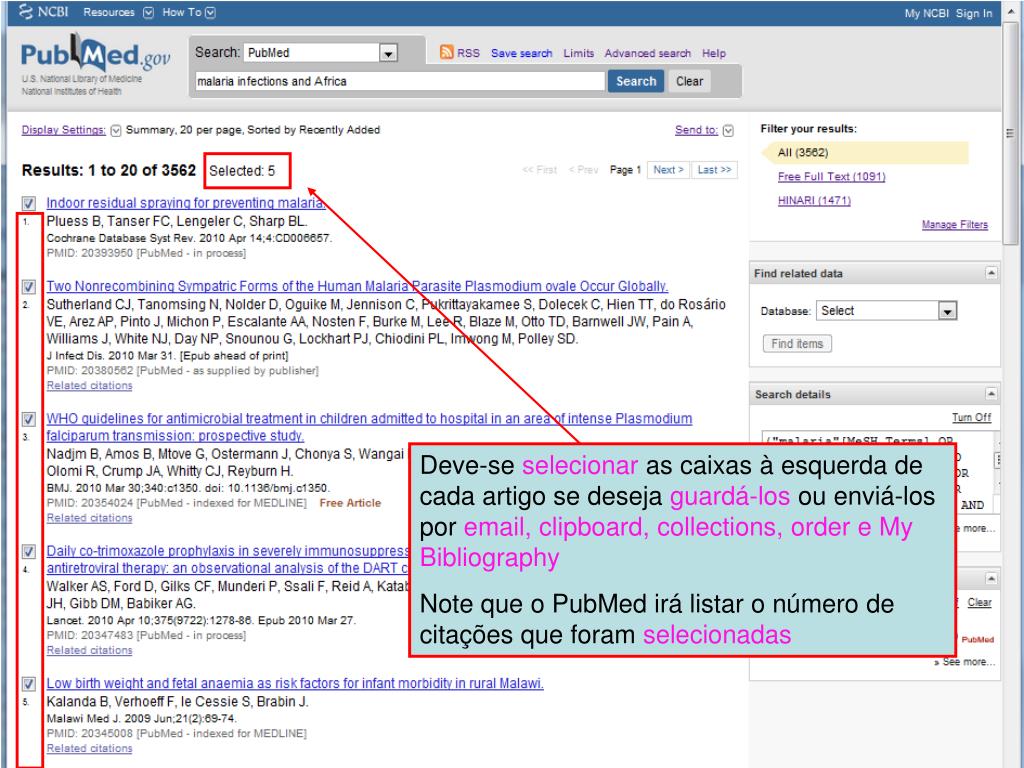
Task: Open the My NCBI link
Action: tap(926, 13)
